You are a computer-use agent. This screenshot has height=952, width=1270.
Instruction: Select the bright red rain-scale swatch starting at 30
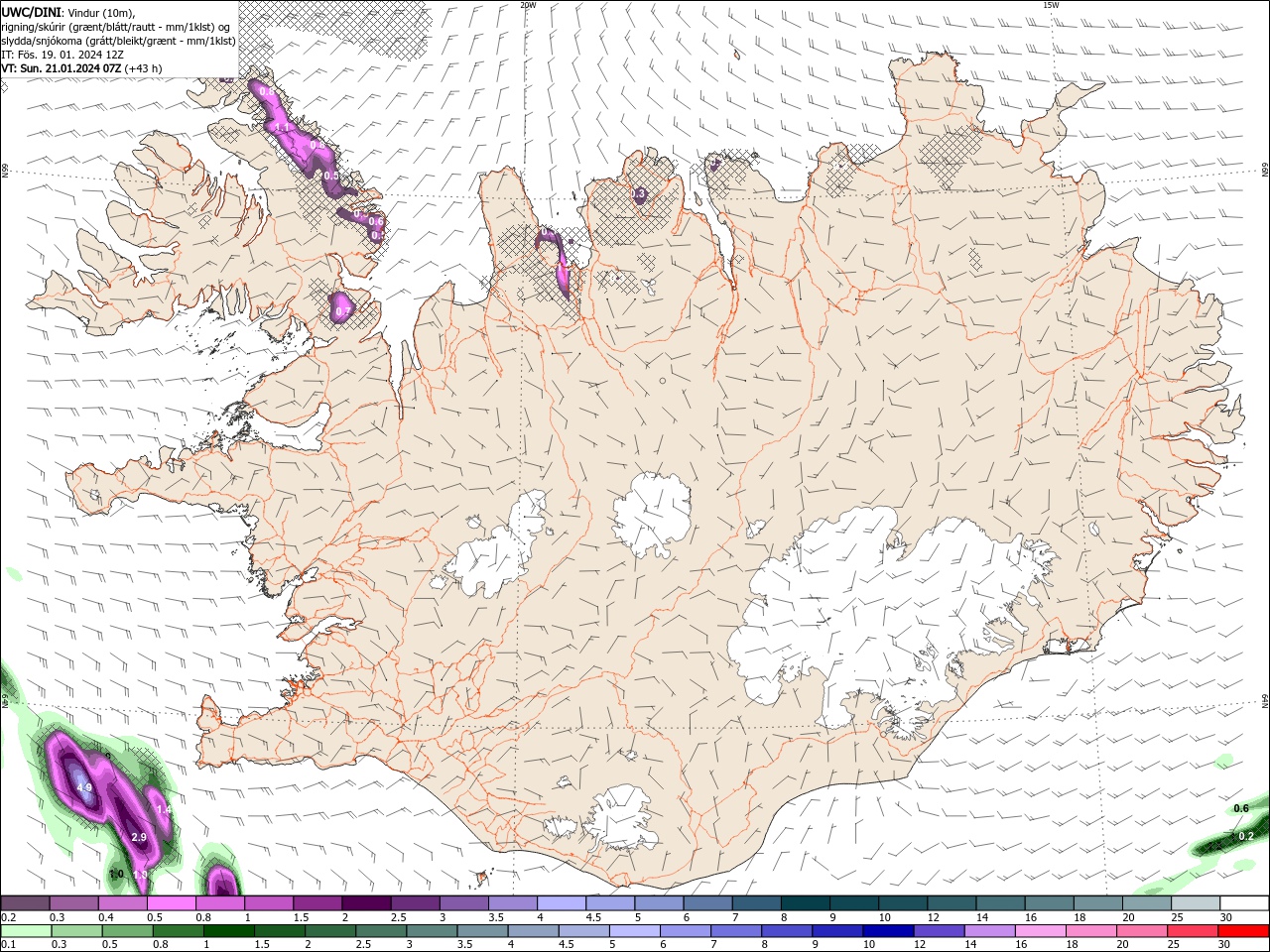coord(1244,931)
